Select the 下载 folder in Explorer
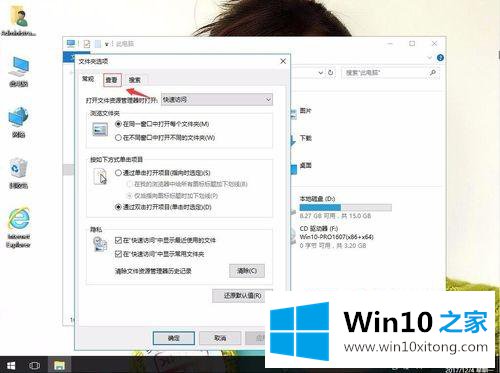The width and height of the screenshot is (500, 373). (306, 138)
